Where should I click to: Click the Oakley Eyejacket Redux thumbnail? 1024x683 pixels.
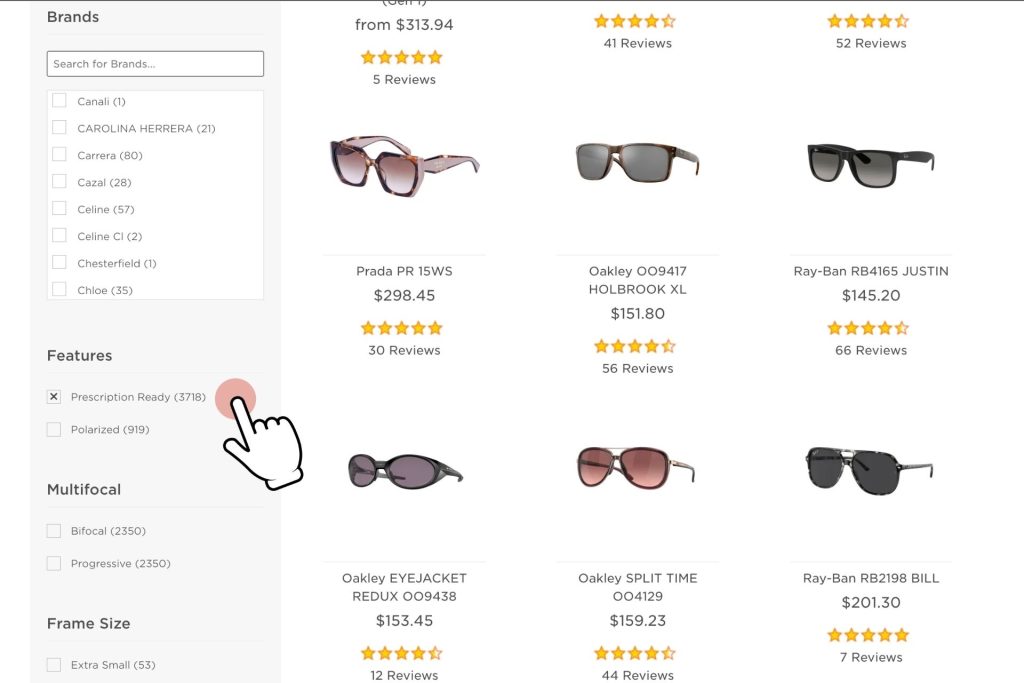(x=404, y=469)
